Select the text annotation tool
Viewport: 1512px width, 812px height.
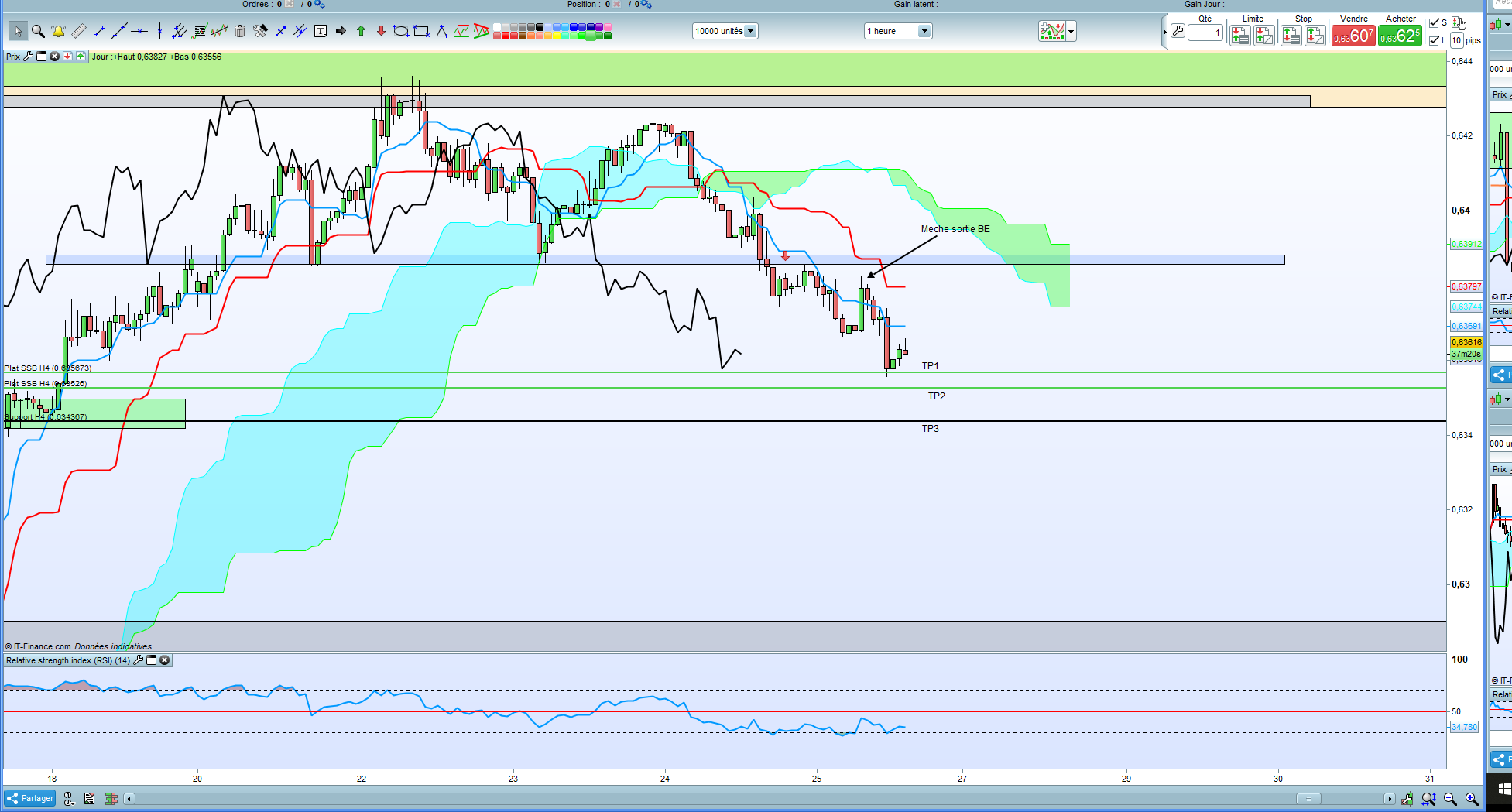point(321,32)
